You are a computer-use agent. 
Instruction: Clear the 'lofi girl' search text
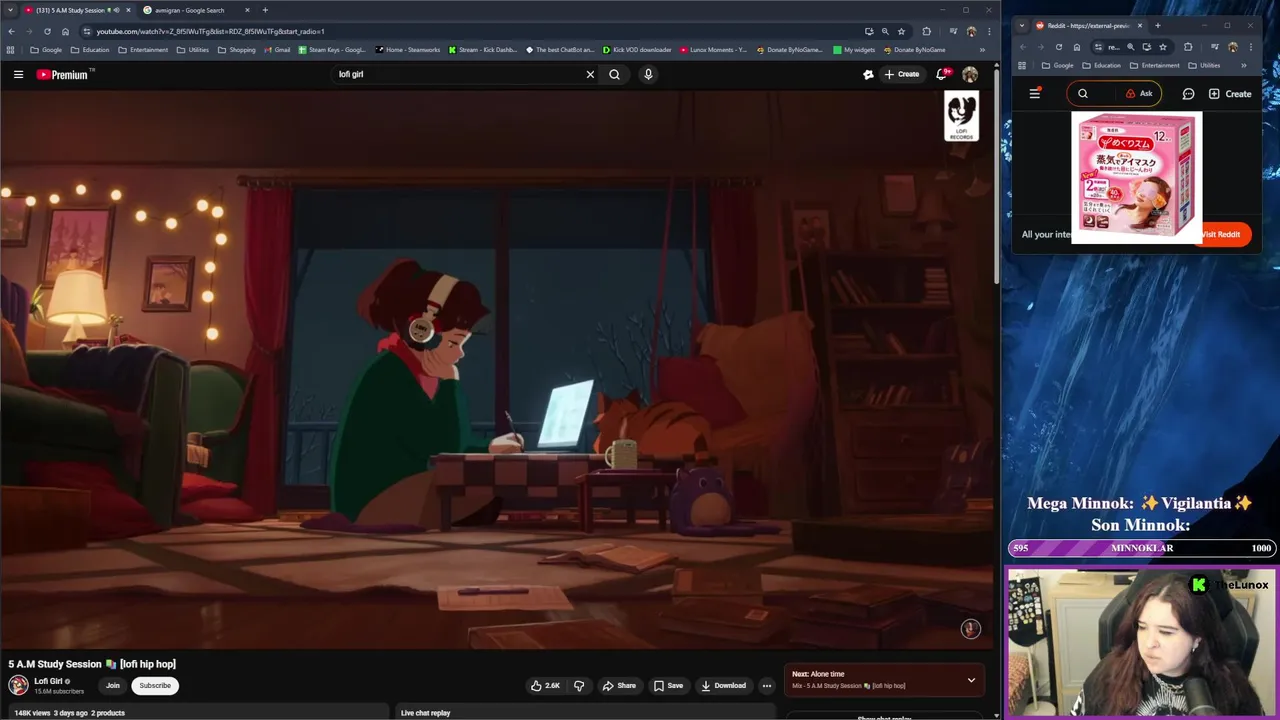point(590,74)
